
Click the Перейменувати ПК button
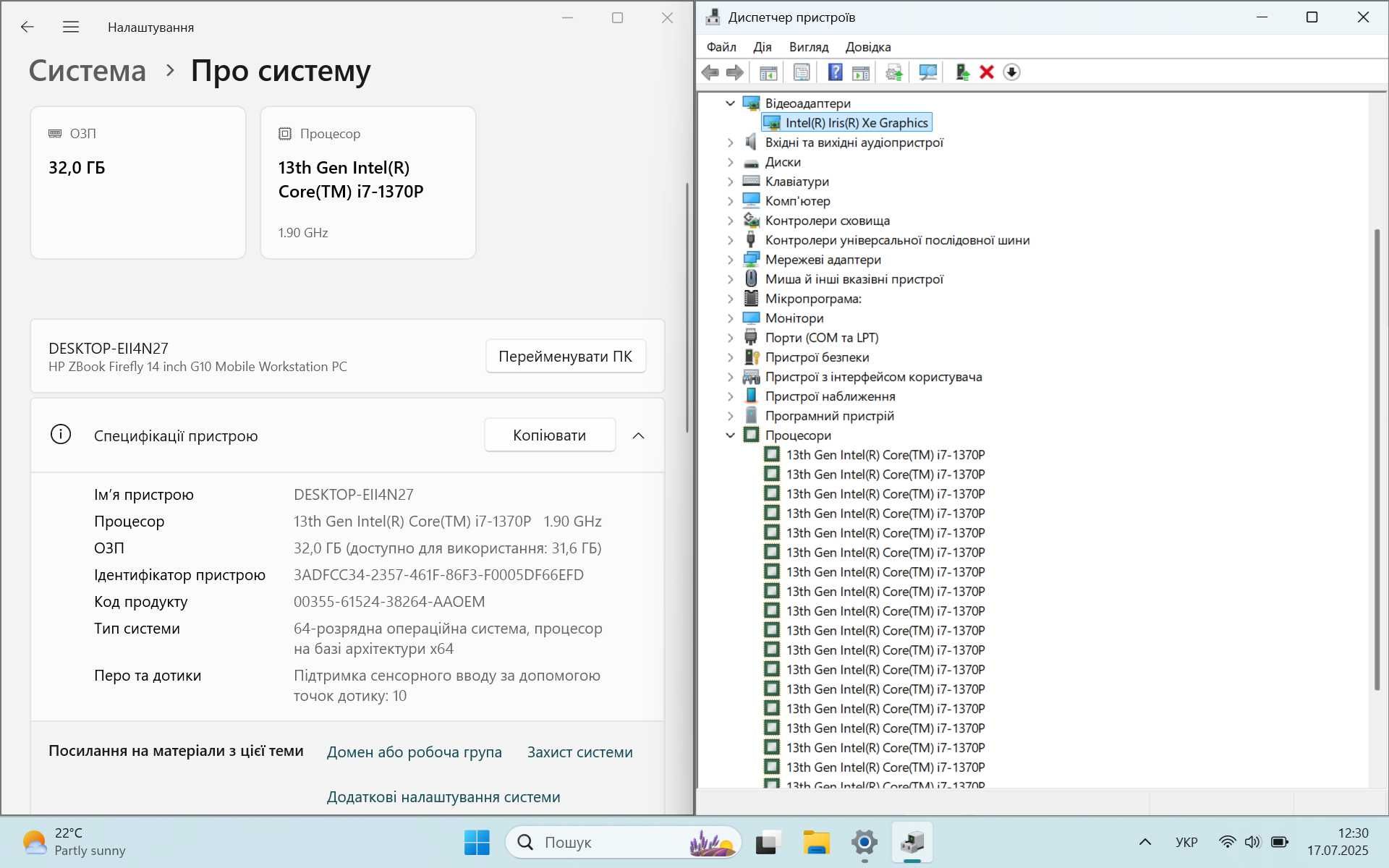pyautogui.click(x=565, y=356)
